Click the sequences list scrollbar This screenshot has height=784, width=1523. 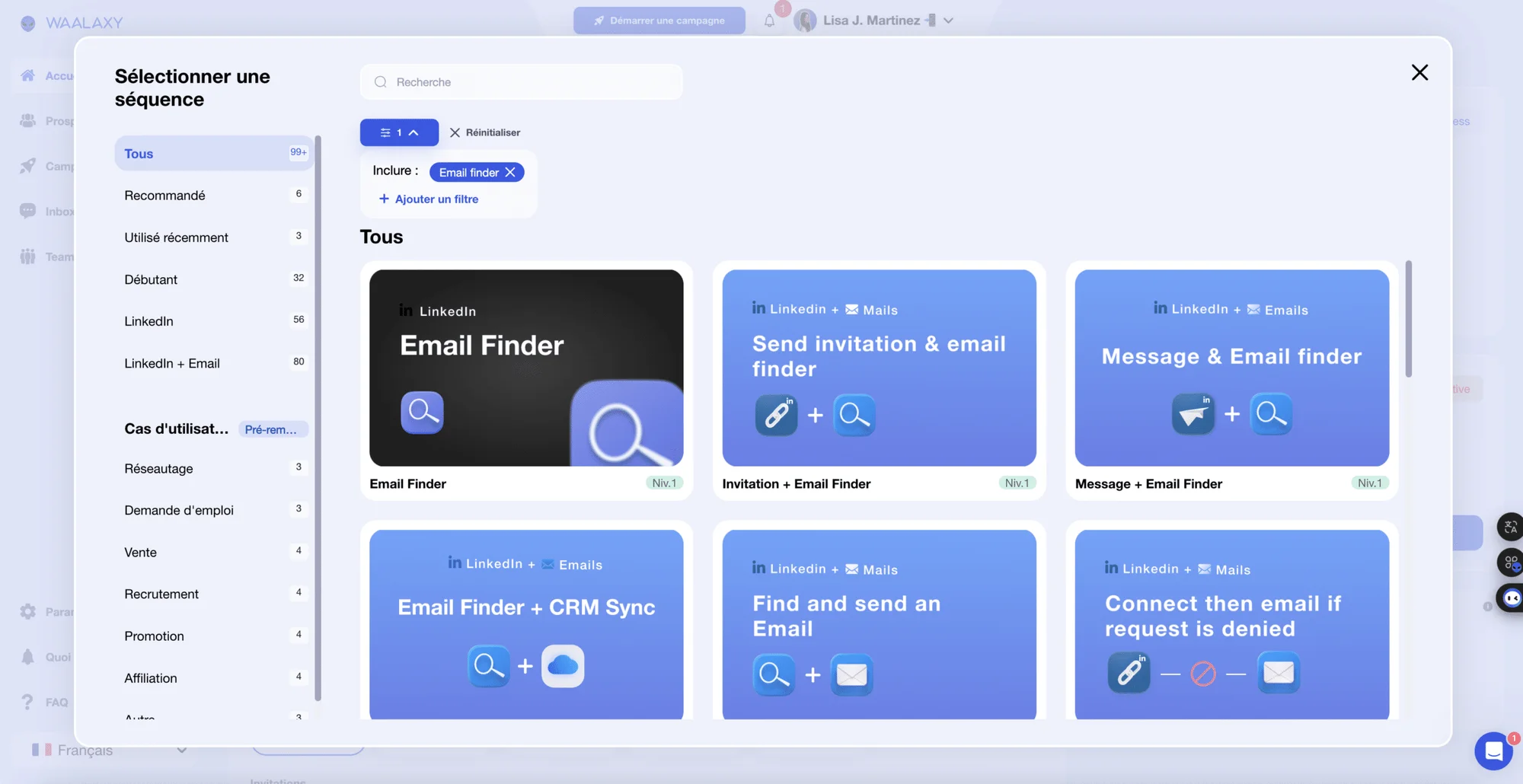point(1409,320)
